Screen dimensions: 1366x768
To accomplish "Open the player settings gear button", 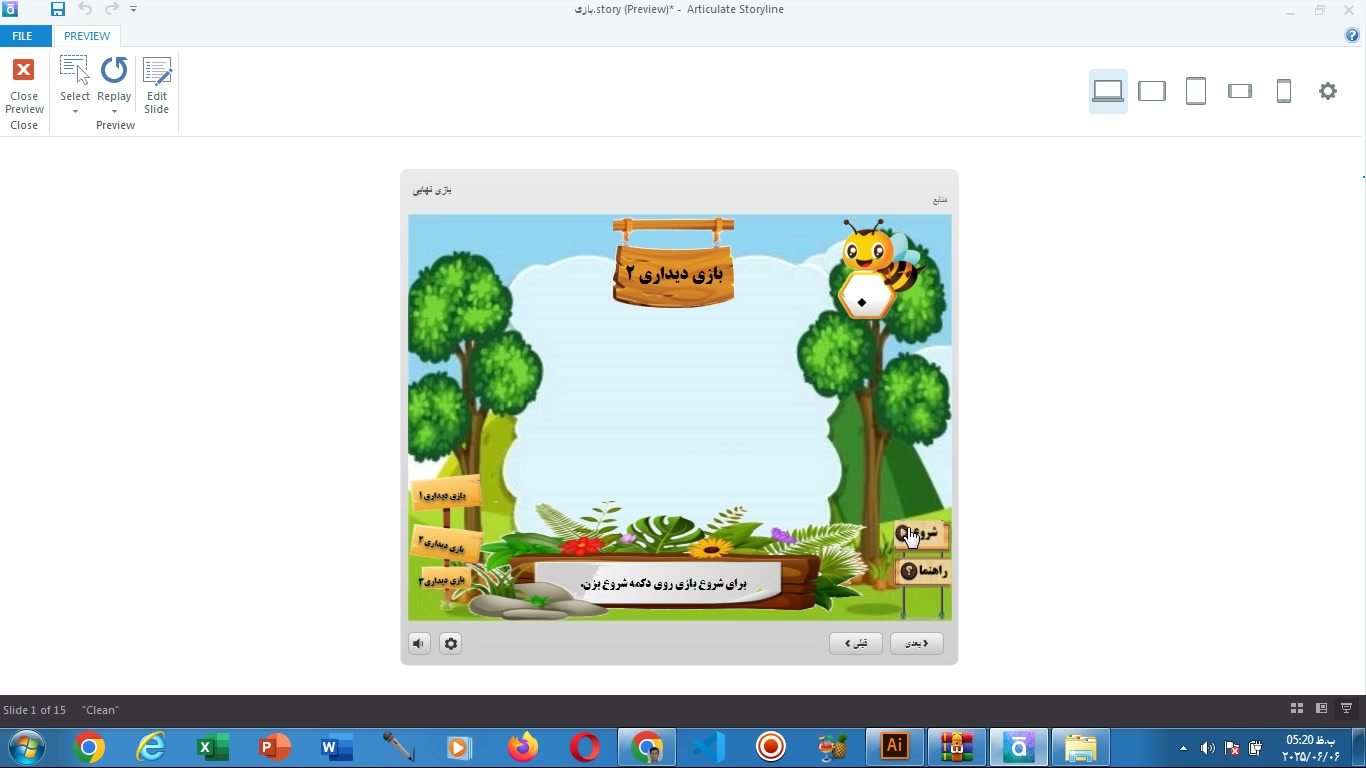I will pyautogui.click(x=451, y=644).
